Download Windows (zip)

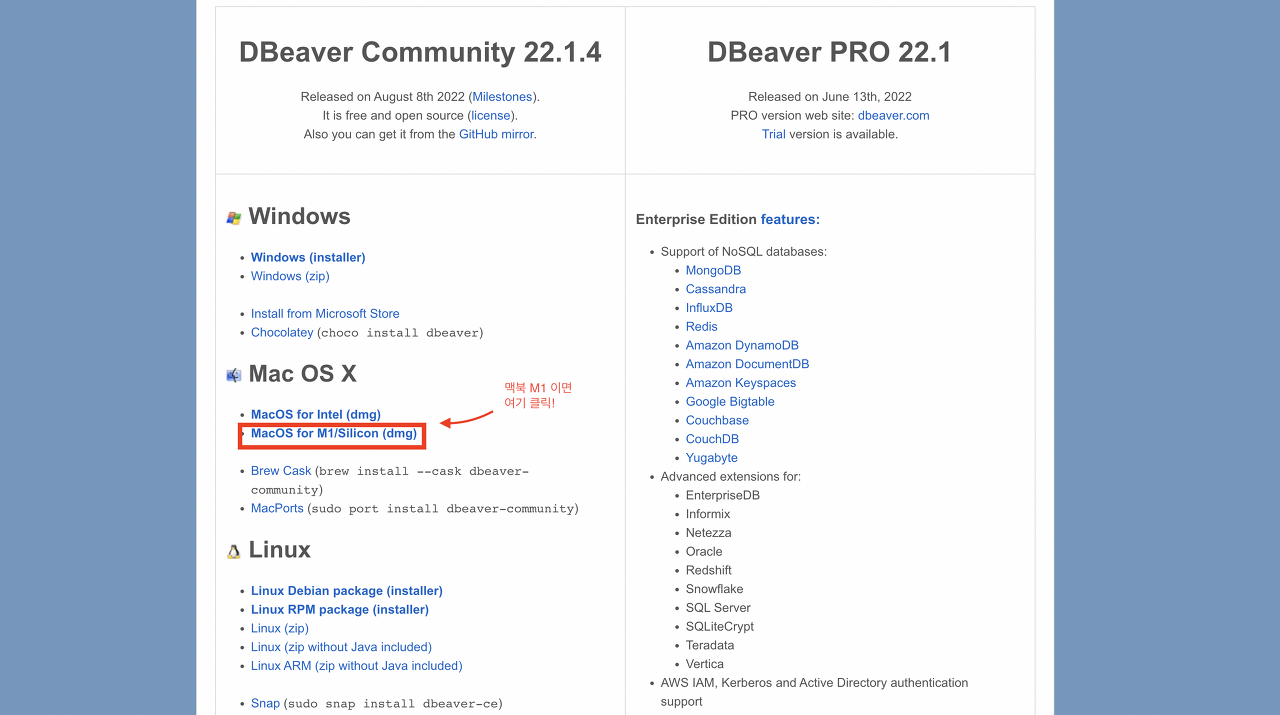[x=290, y=276]
